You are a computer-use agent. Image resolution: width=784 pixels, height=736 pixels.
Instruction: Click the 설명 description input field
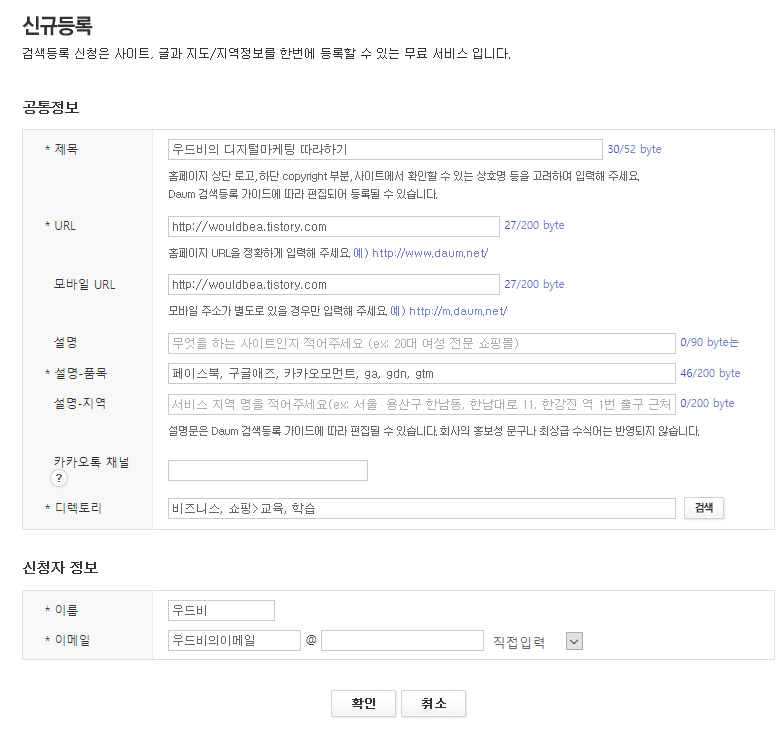tap(422, 344)
